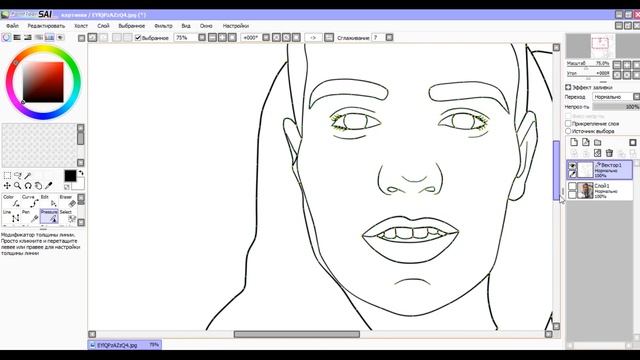This screenshot has width=640, height=360.
Task: Open Слой menu
Action: tap(103, 26)
